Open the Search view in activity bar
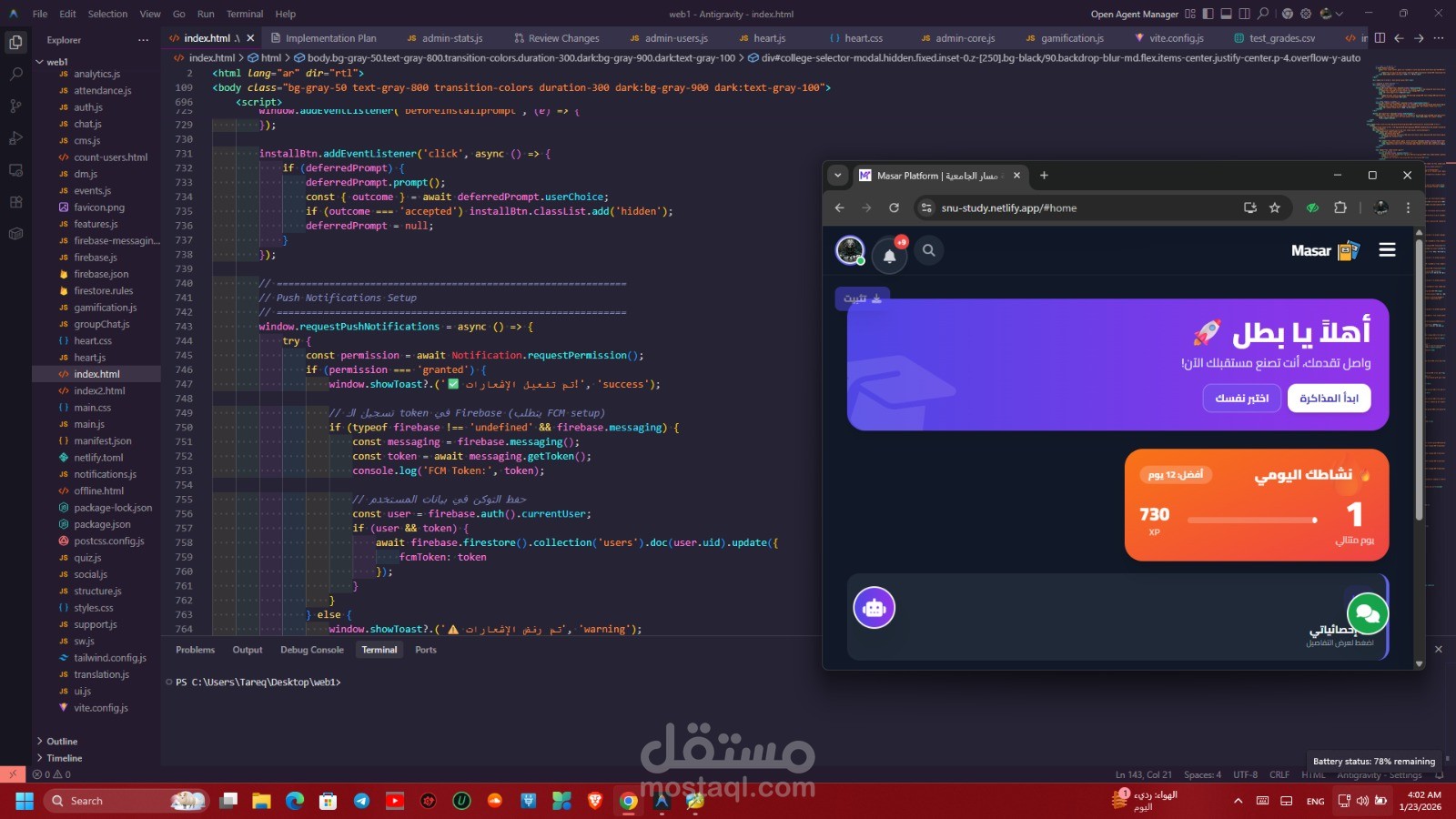This screenshot has height=819, width=1456. pyautogui.click(x=15, y=74)
